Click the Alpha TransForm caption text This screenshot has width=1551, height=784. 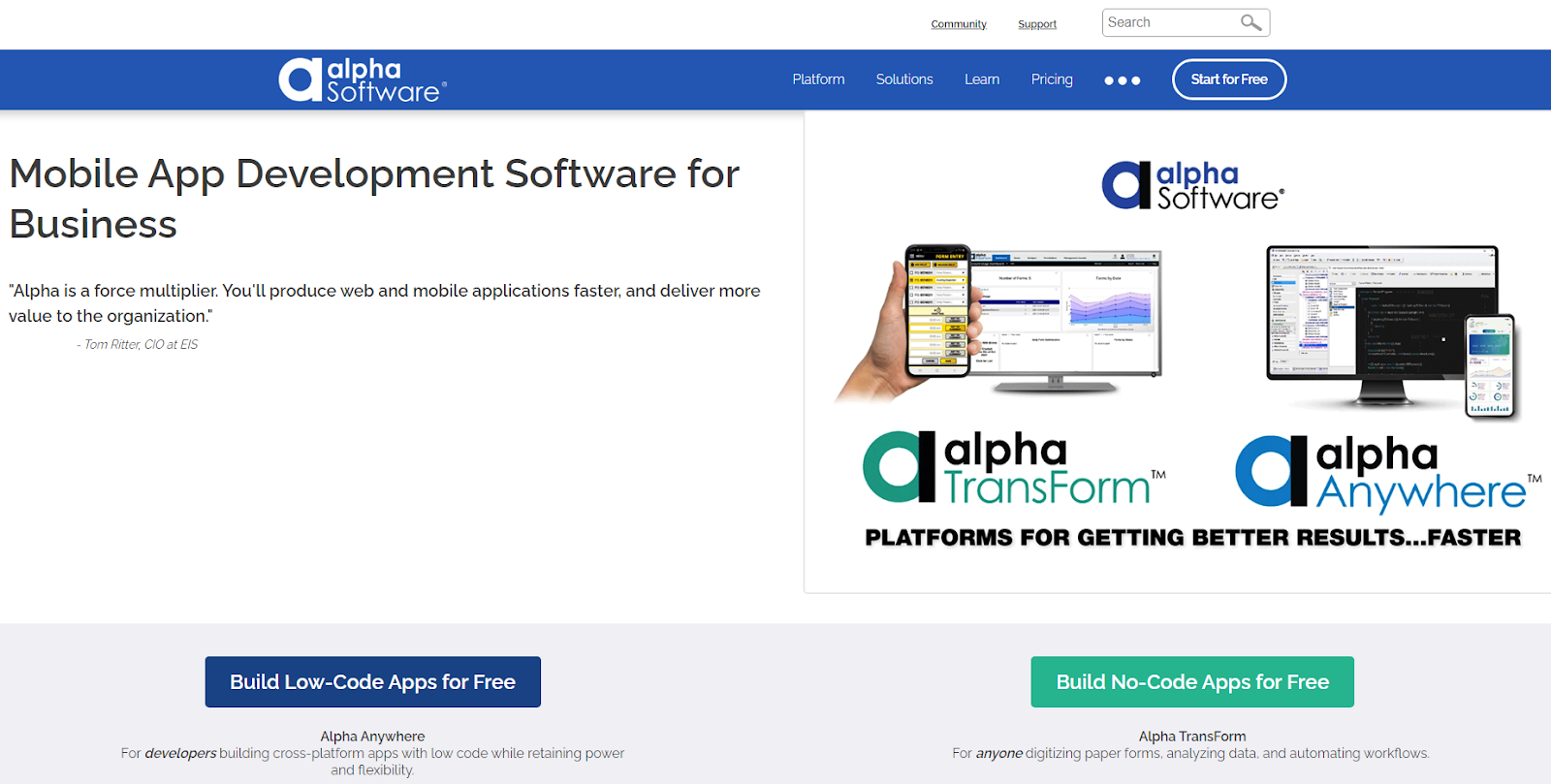1192,737
